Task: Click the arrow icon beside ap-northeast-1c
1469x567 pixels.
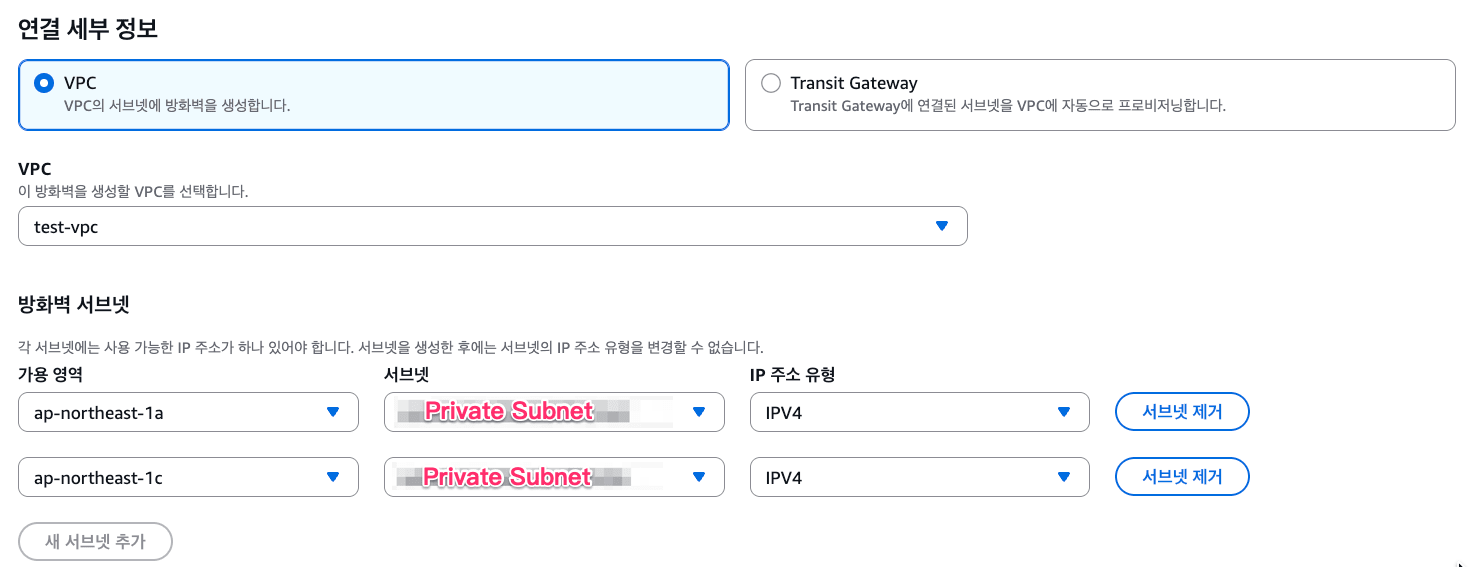Action: [333, 477]
